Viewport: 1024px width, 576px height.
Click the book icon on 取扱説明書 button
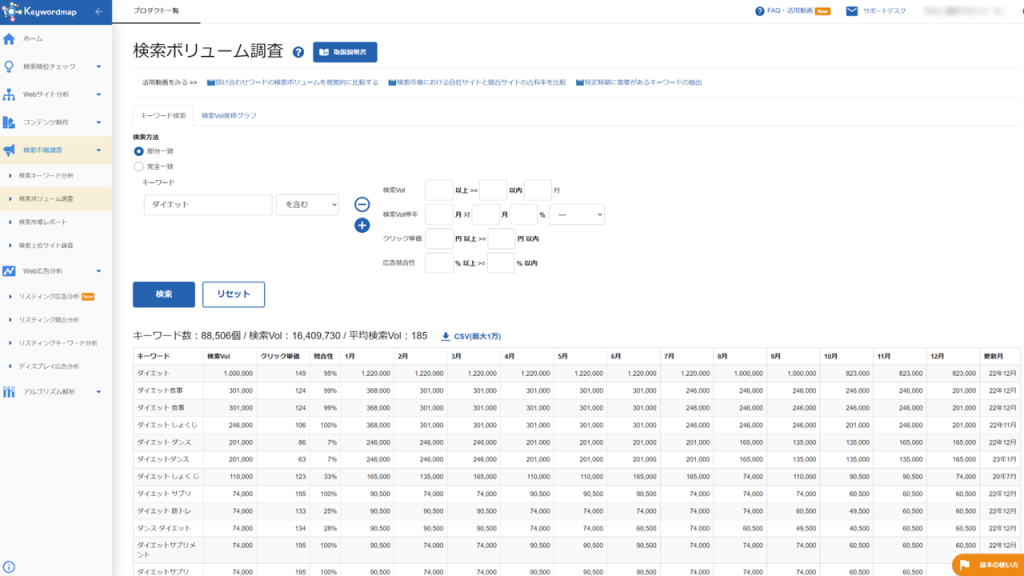pyautogui.click(x=324, y=52)
